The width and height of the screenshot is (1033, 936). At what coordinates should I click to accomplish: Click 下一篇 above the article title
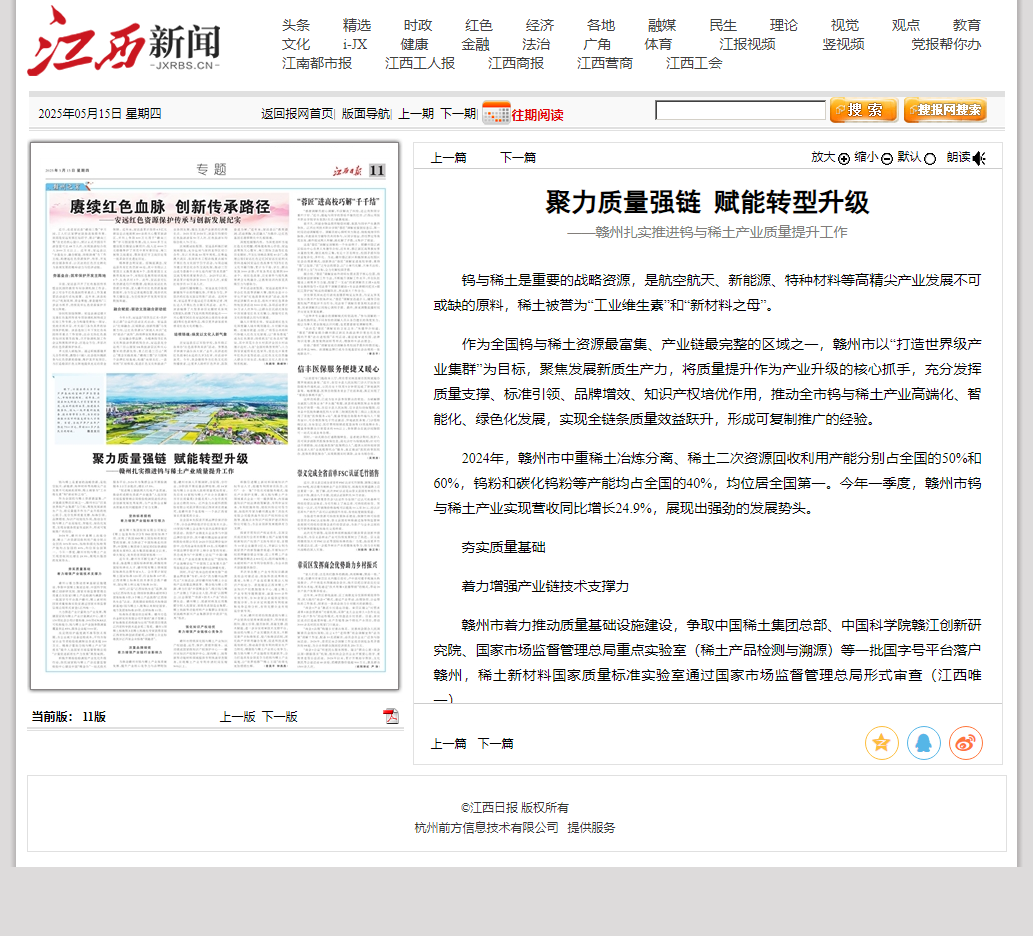pos(518,157)
